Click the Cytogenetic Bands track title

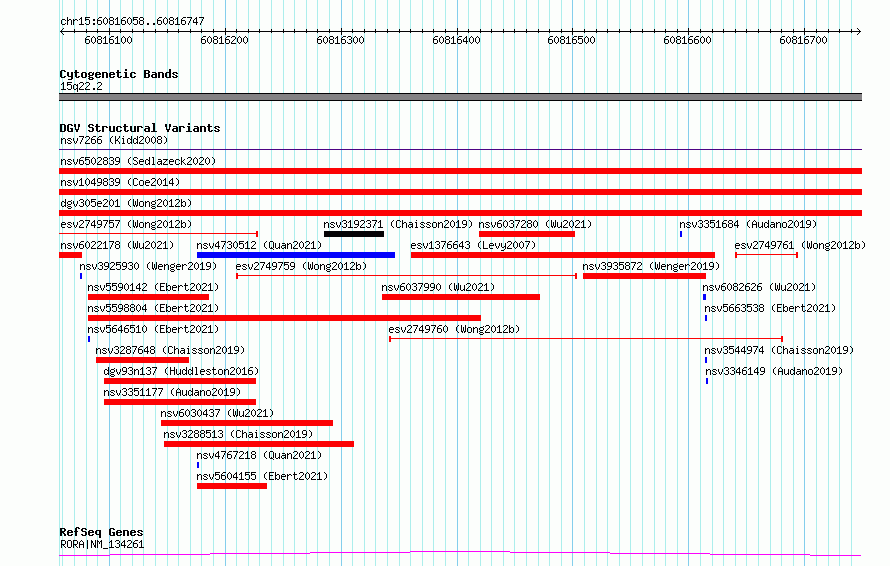pyautogui.click(x=119, y=74)
